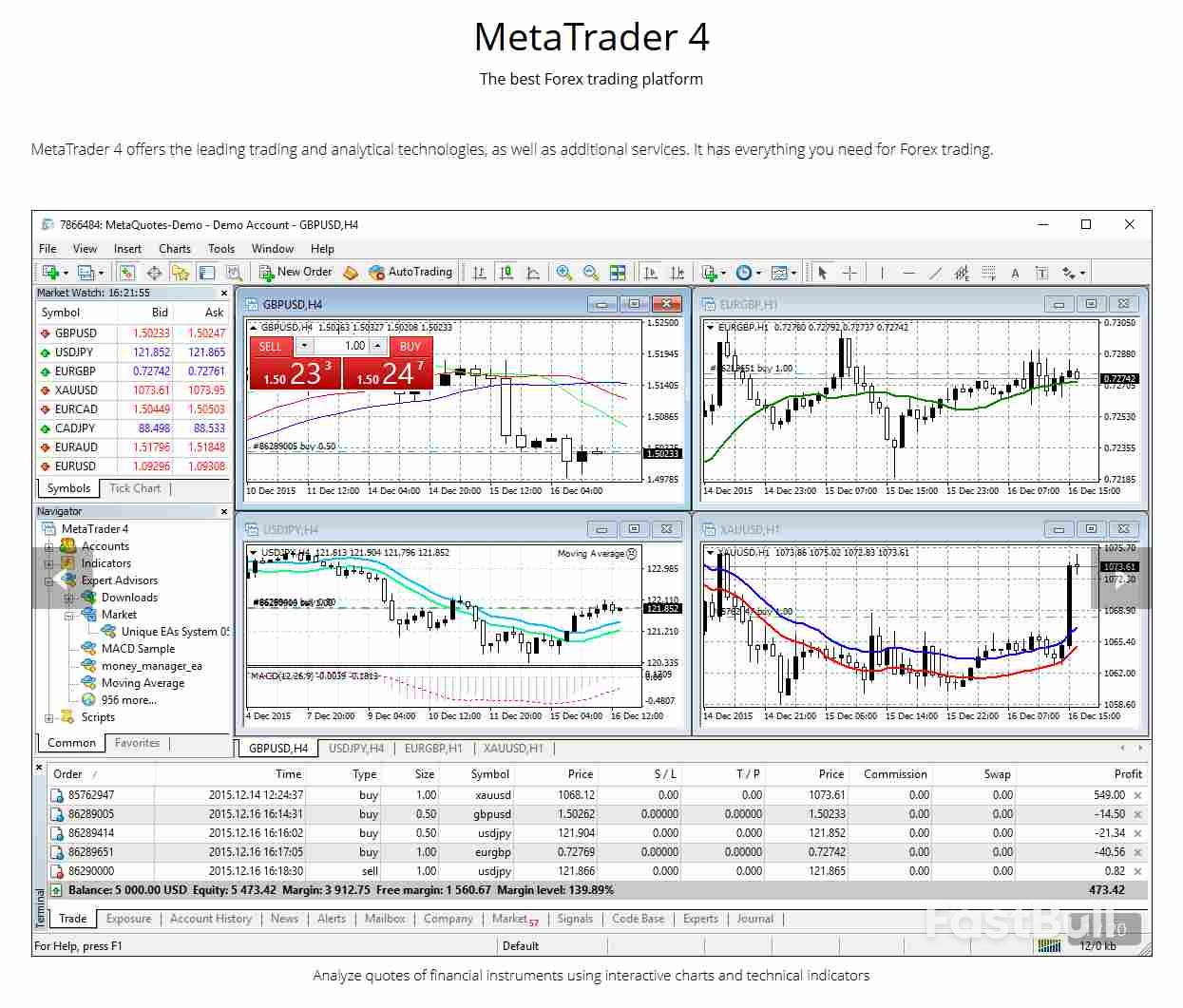
Task: Select the cursor arrow tool
Action: coord(822,273)
